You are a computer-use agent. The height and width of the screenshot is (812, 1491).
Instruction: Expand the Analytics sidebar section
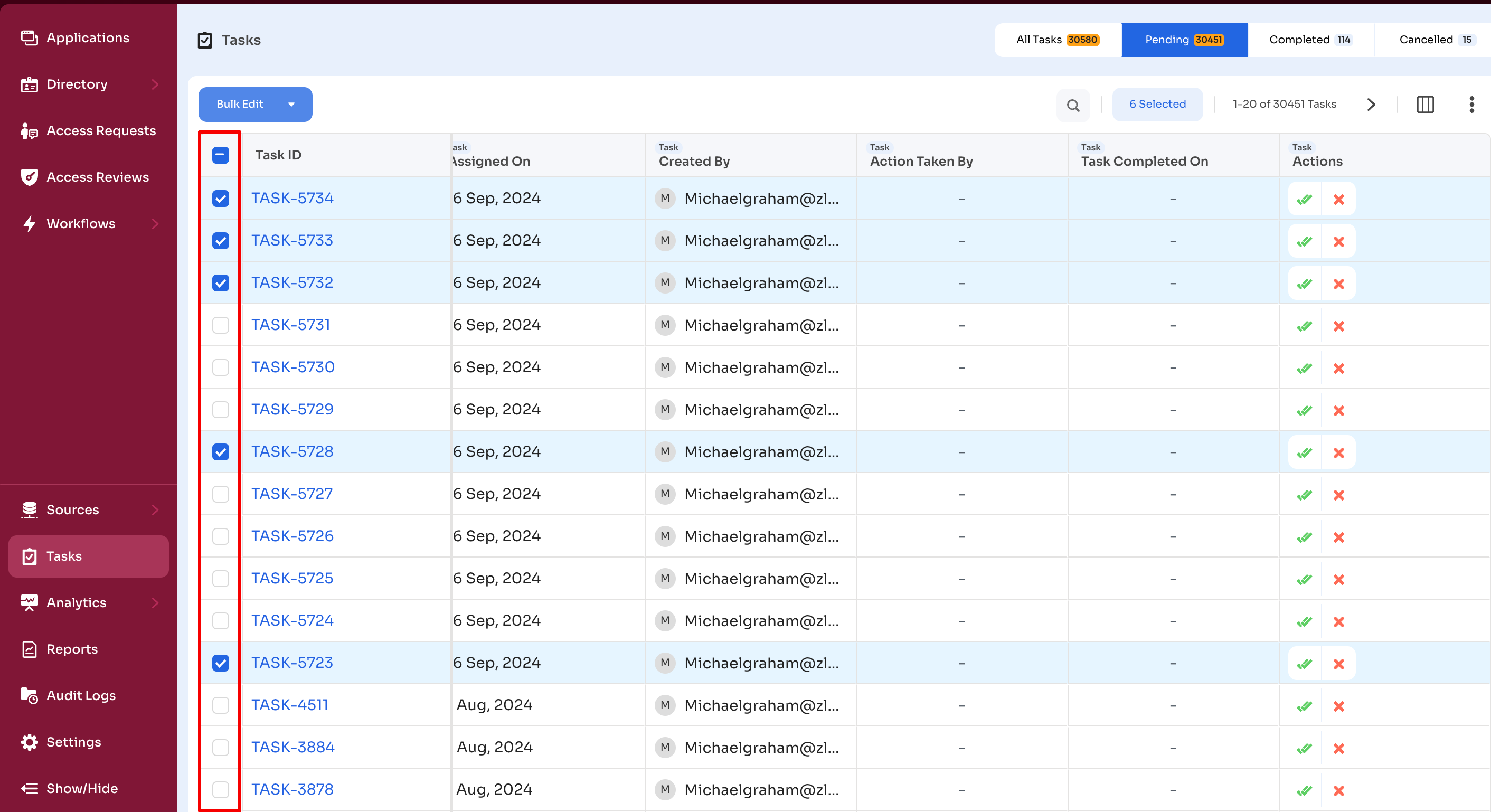point(77,602)
